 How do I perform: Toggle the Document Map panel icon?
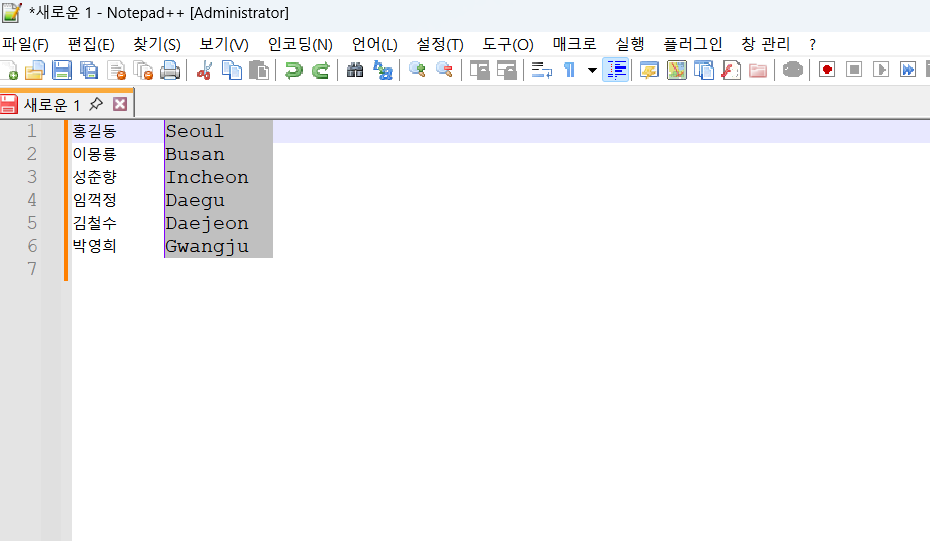pyautogui.click(x=676, y=70)
